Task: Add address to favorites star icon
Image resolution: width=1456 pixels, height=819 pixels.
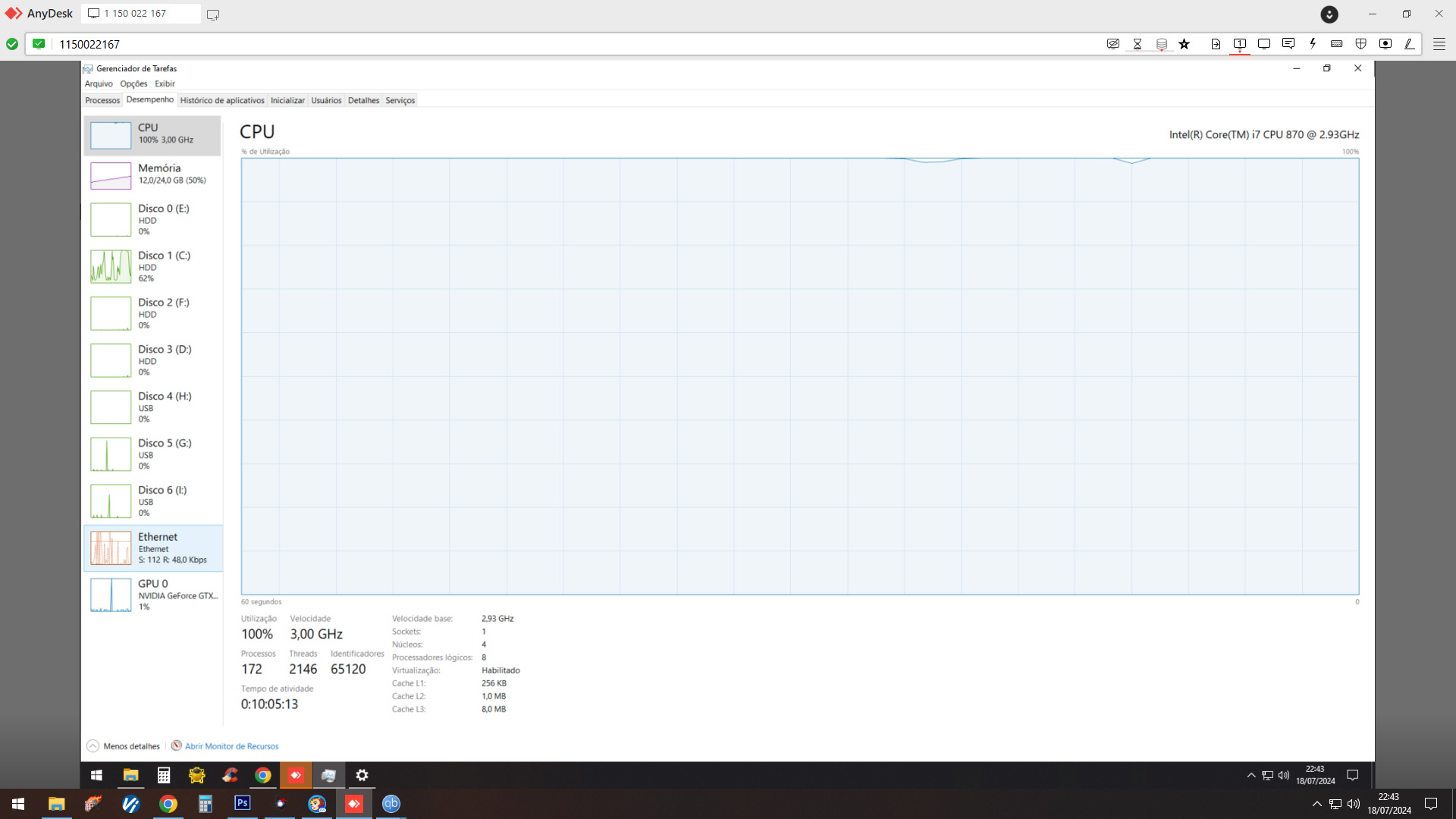Action: click(1185, 44)
